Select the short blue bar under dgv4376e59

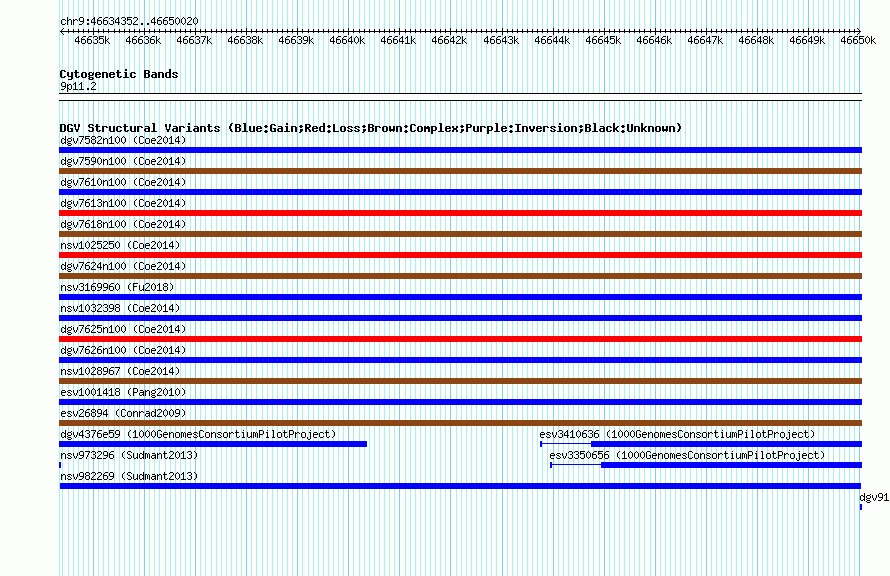coord(213,444)
